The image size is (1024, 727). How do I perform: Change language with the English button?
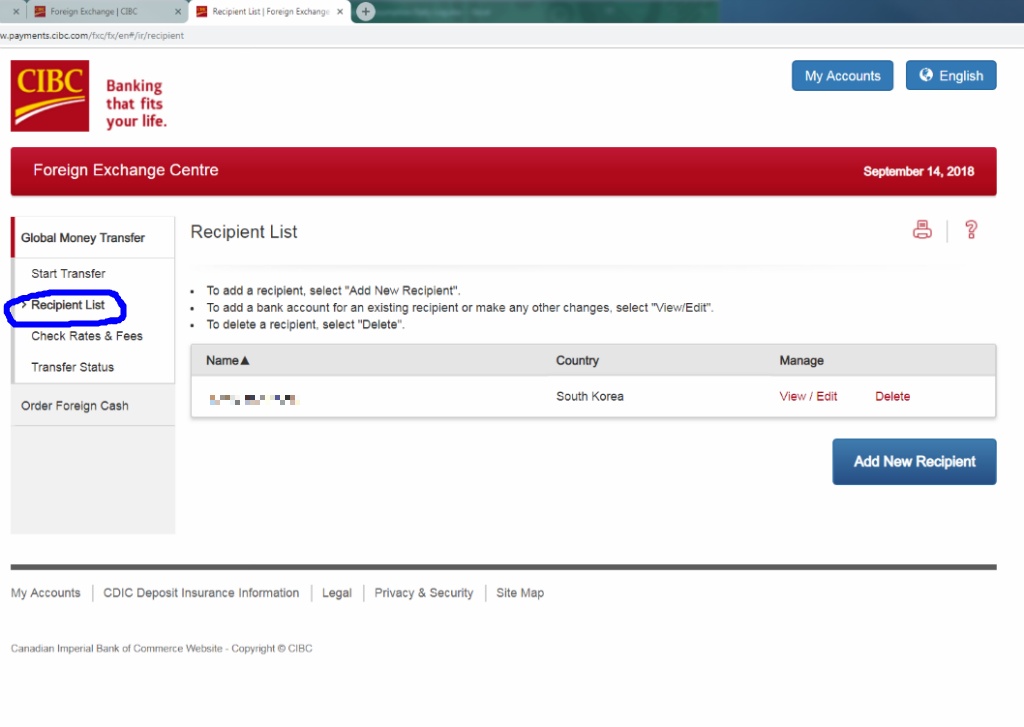(951, 76)
